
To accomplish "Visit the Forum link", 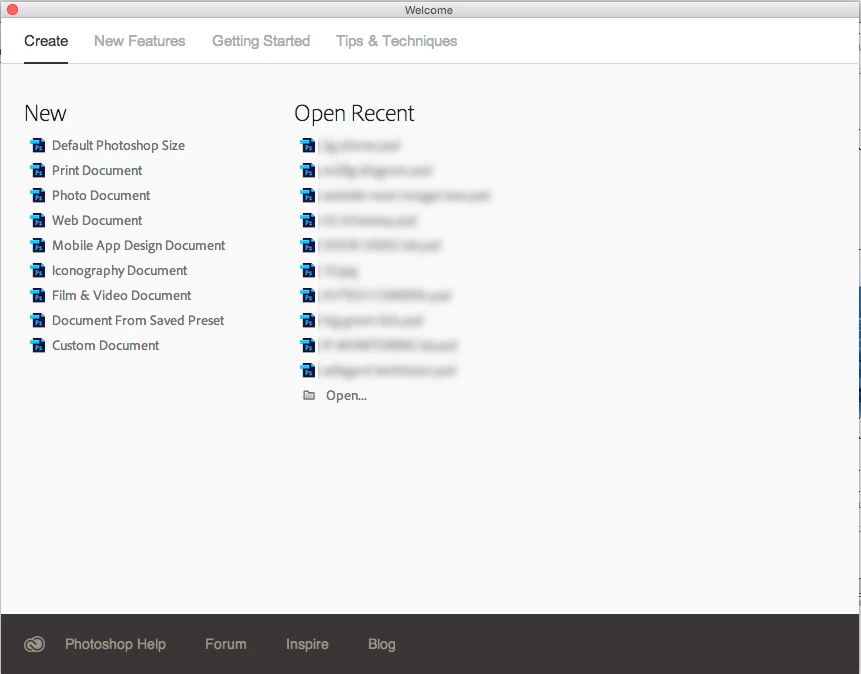I will coord(226,644).
